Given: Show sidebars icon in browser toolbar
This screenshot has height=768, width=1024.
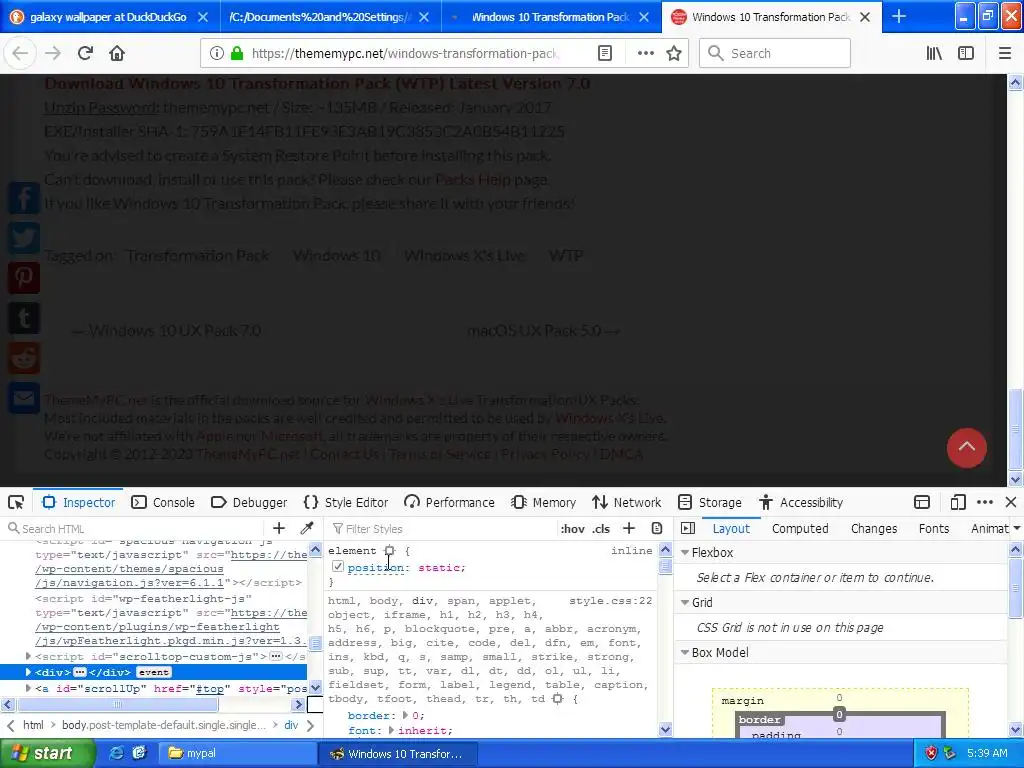Looking at the screenshot, I should point(966,53).
